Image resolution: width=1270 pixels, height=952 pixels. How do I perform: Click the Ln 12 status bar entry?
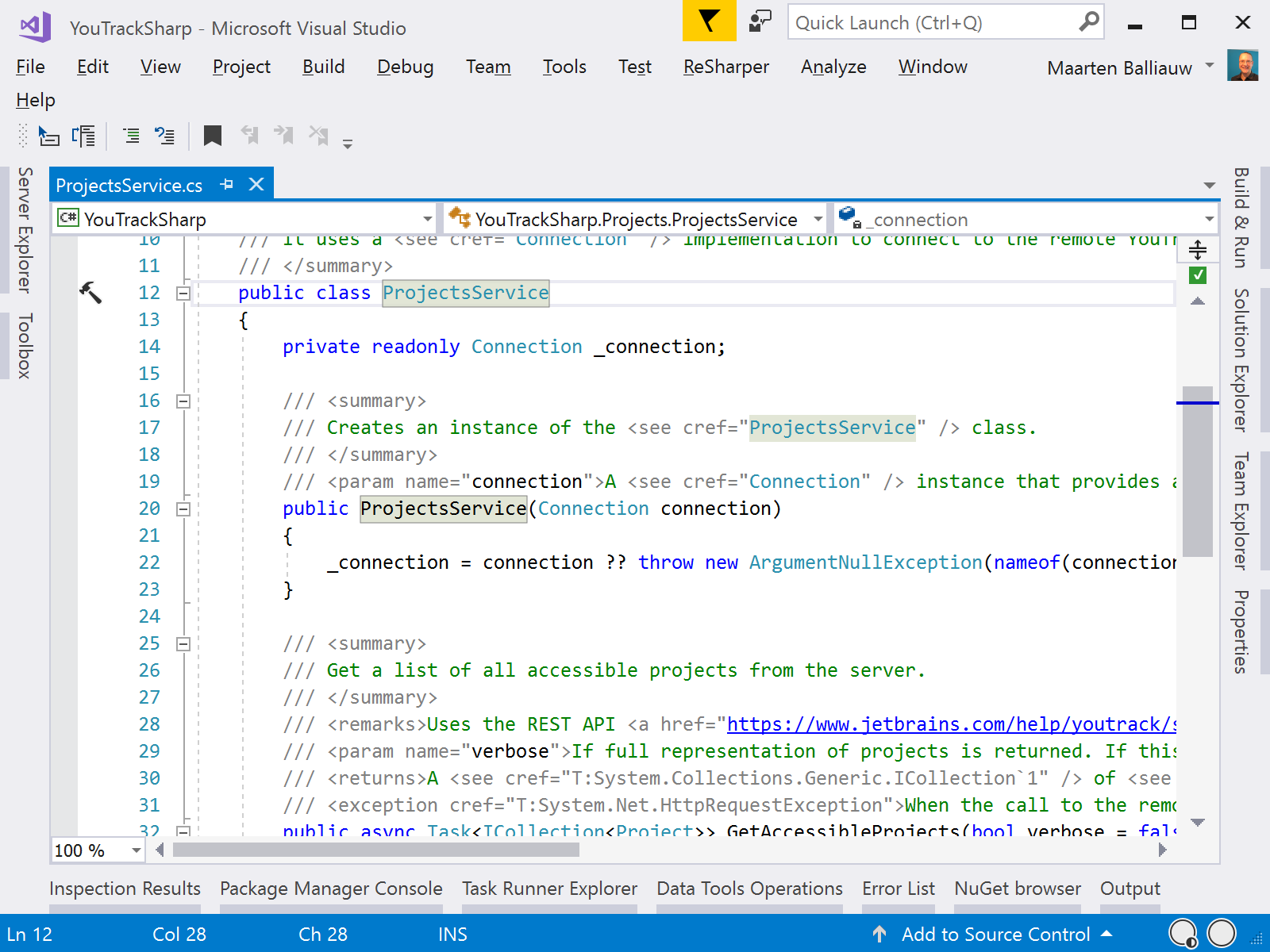click(29, 935)
